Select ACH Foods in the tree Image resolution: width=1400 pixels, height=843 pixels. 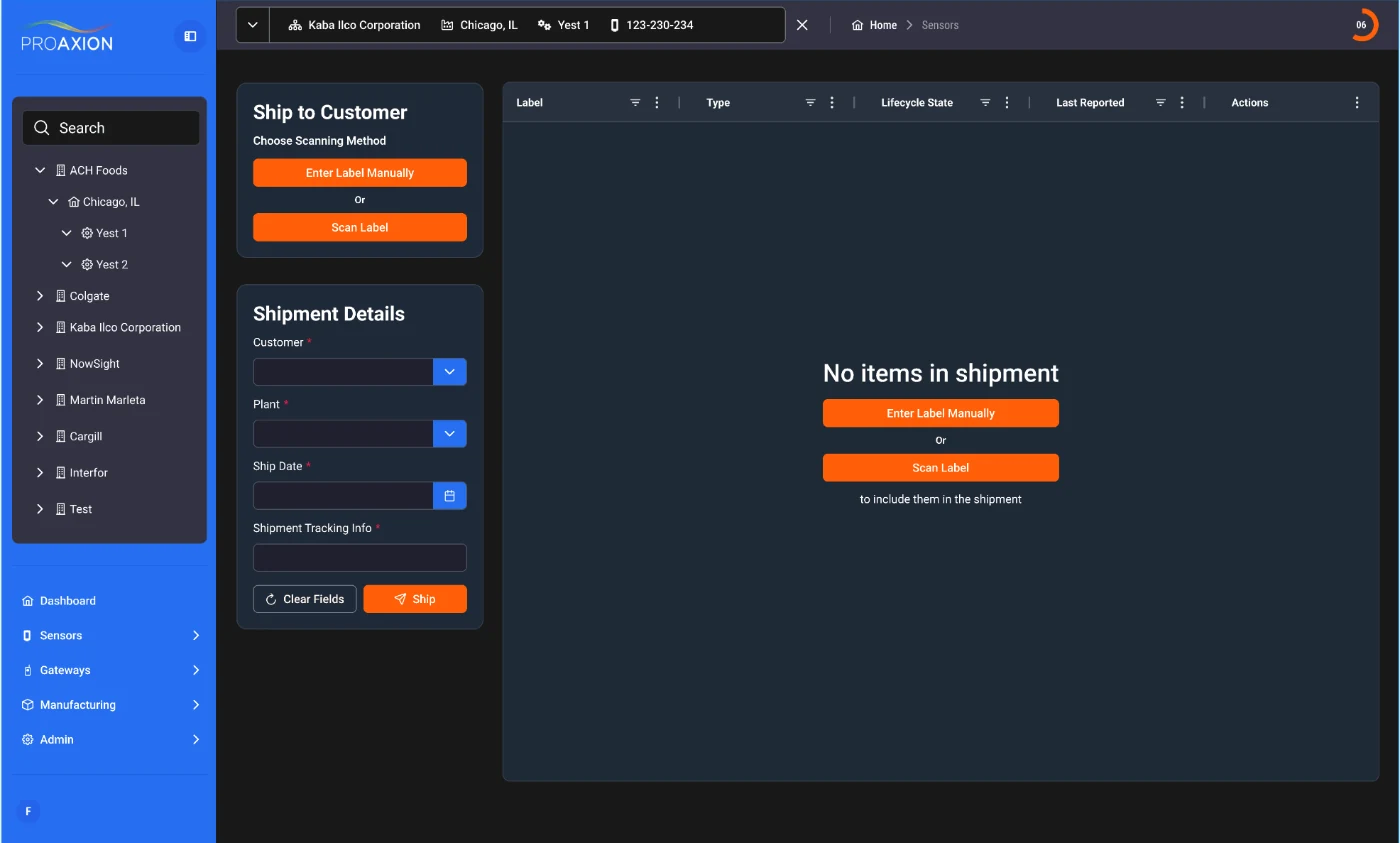[92, 170]
